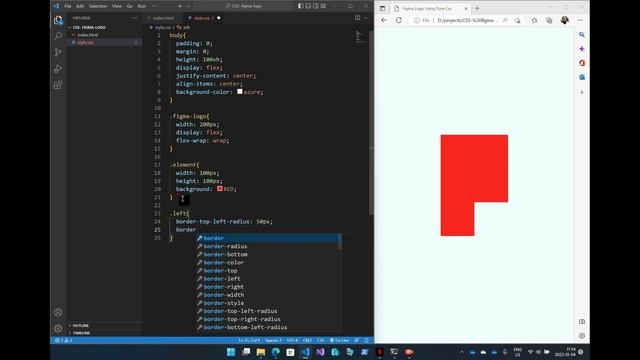This screenshot has height=360, width=640.
Task: Open the File menu
Action: pyautogui.click(x=68, y=6)
